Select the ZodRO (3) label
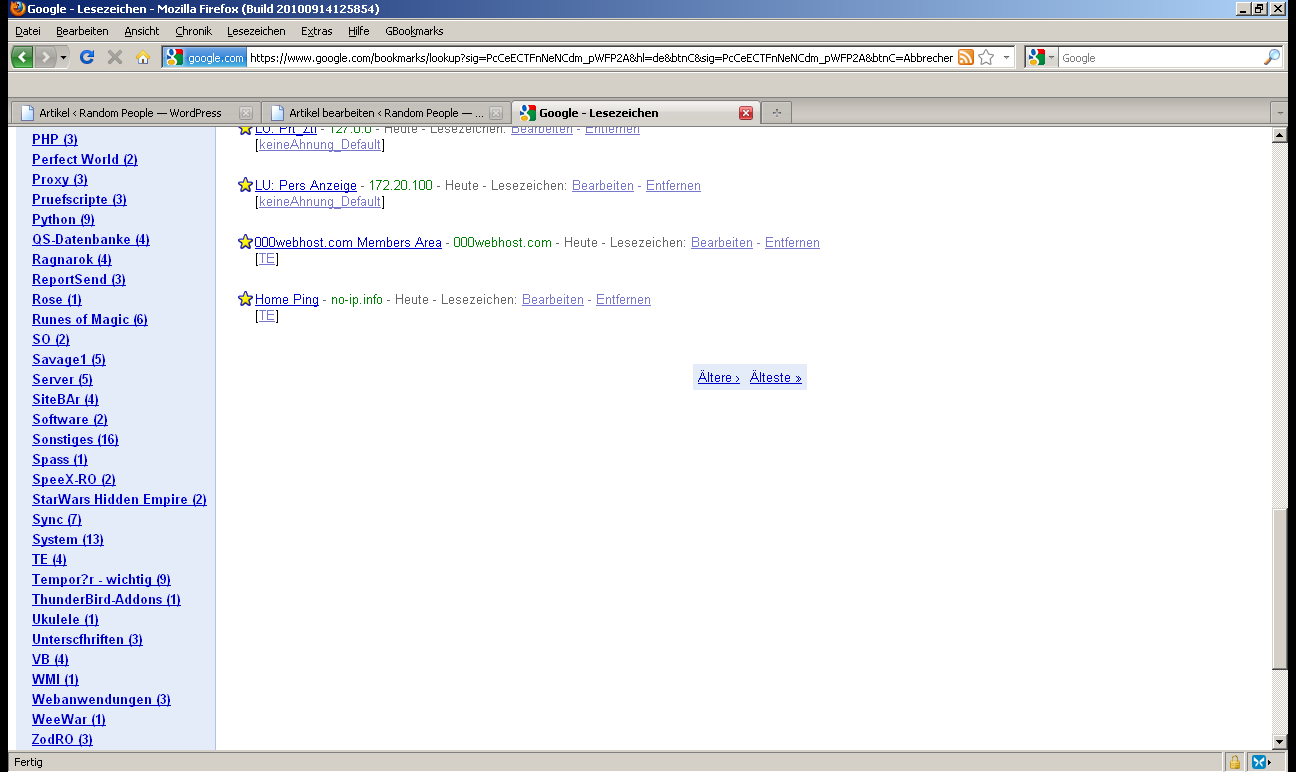Viewport: 1296px width, 772px height. click(x=62, y=740)
